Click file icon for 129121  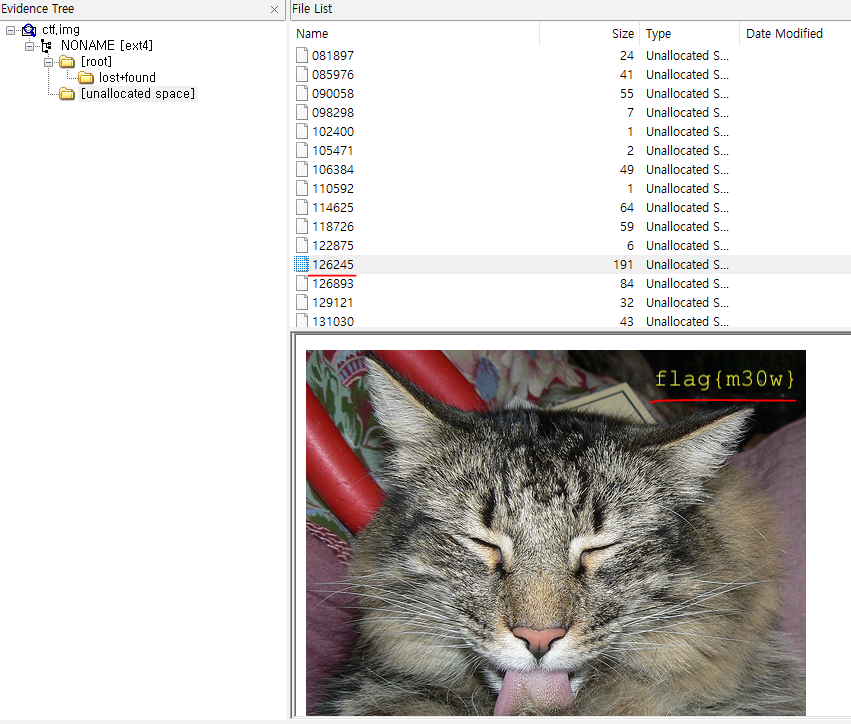[302, 302]
